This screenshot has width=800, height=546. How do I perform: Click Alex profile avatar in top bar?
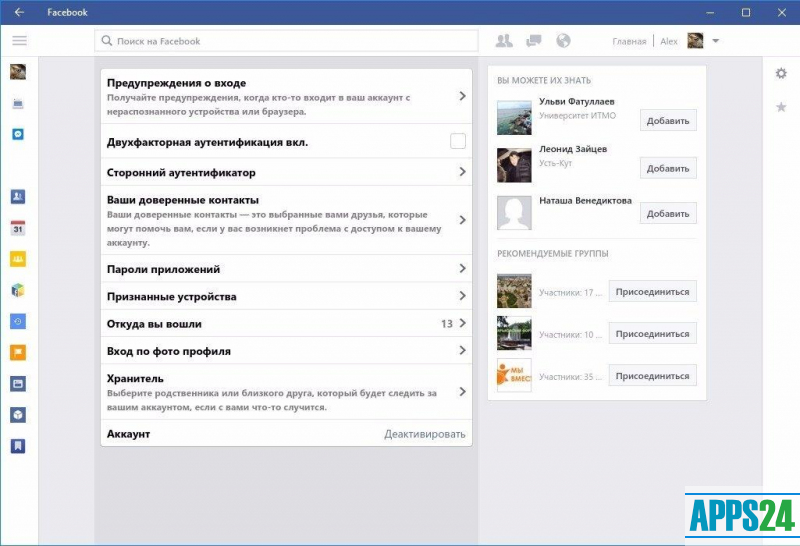coord(695,41)
